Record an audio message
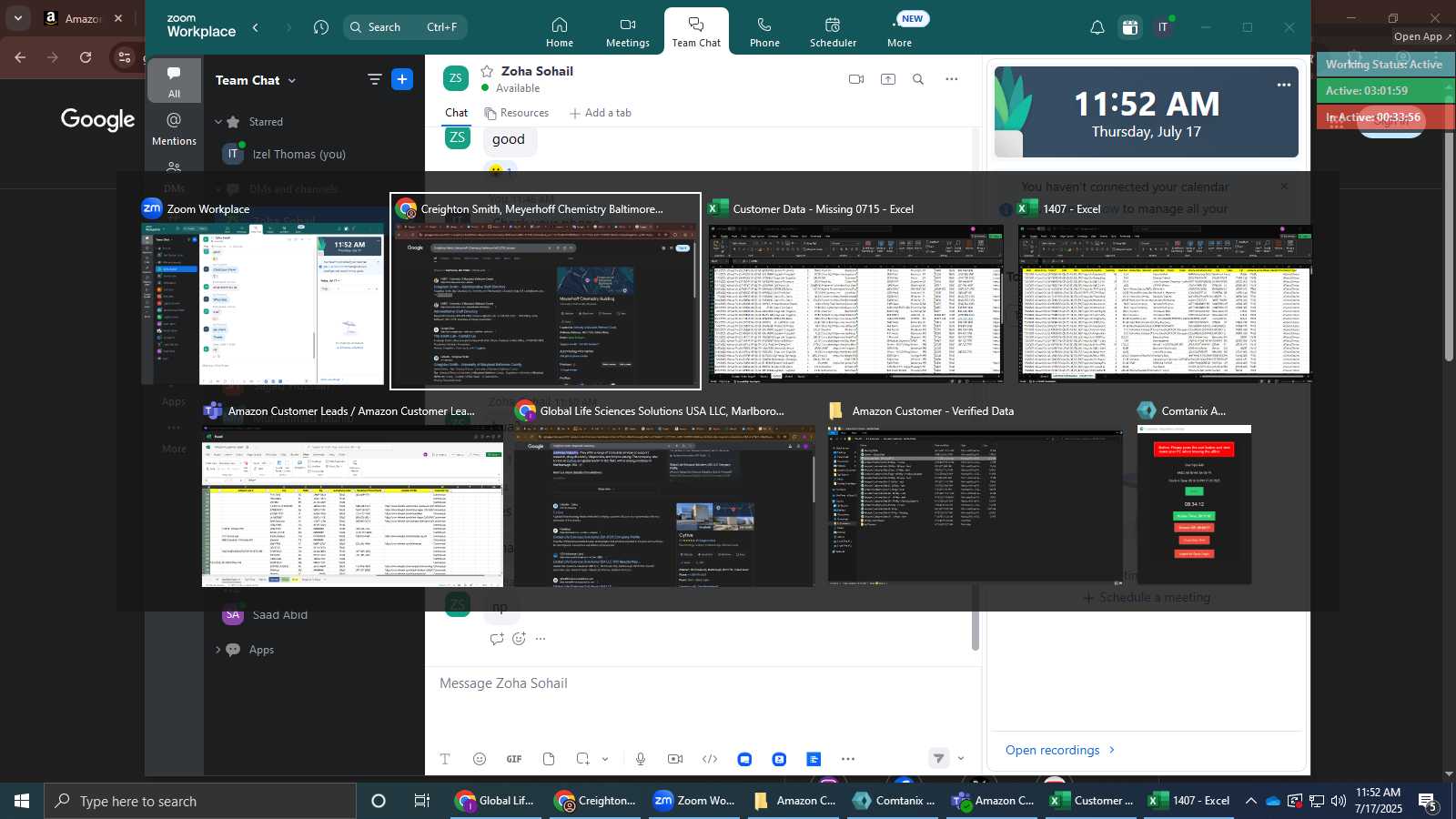The image size is (1456, 819). (x=641, y=759)
